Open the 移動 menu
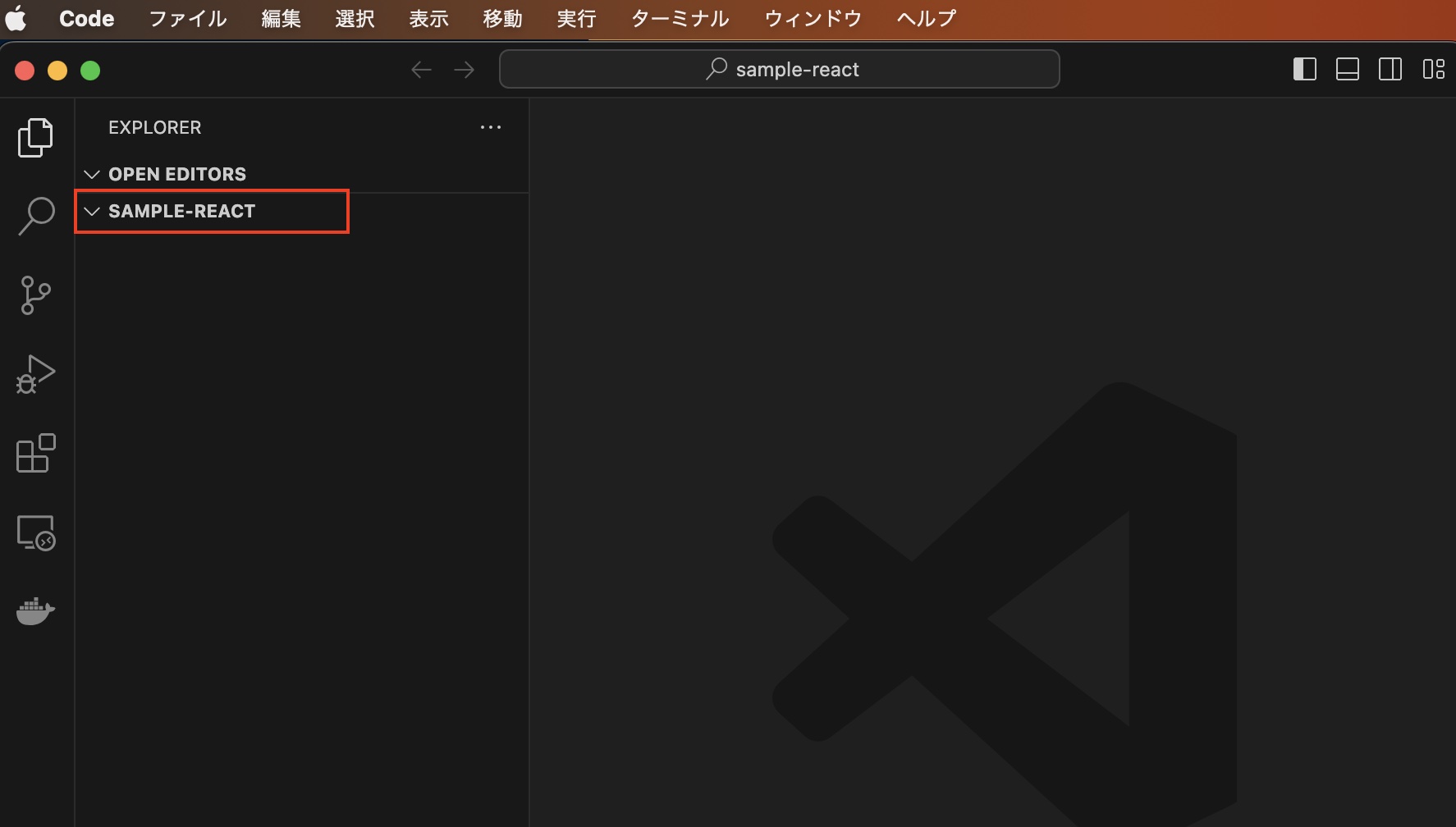The width and height of the screenshot is (1456, 827). [x=503, y=18]
